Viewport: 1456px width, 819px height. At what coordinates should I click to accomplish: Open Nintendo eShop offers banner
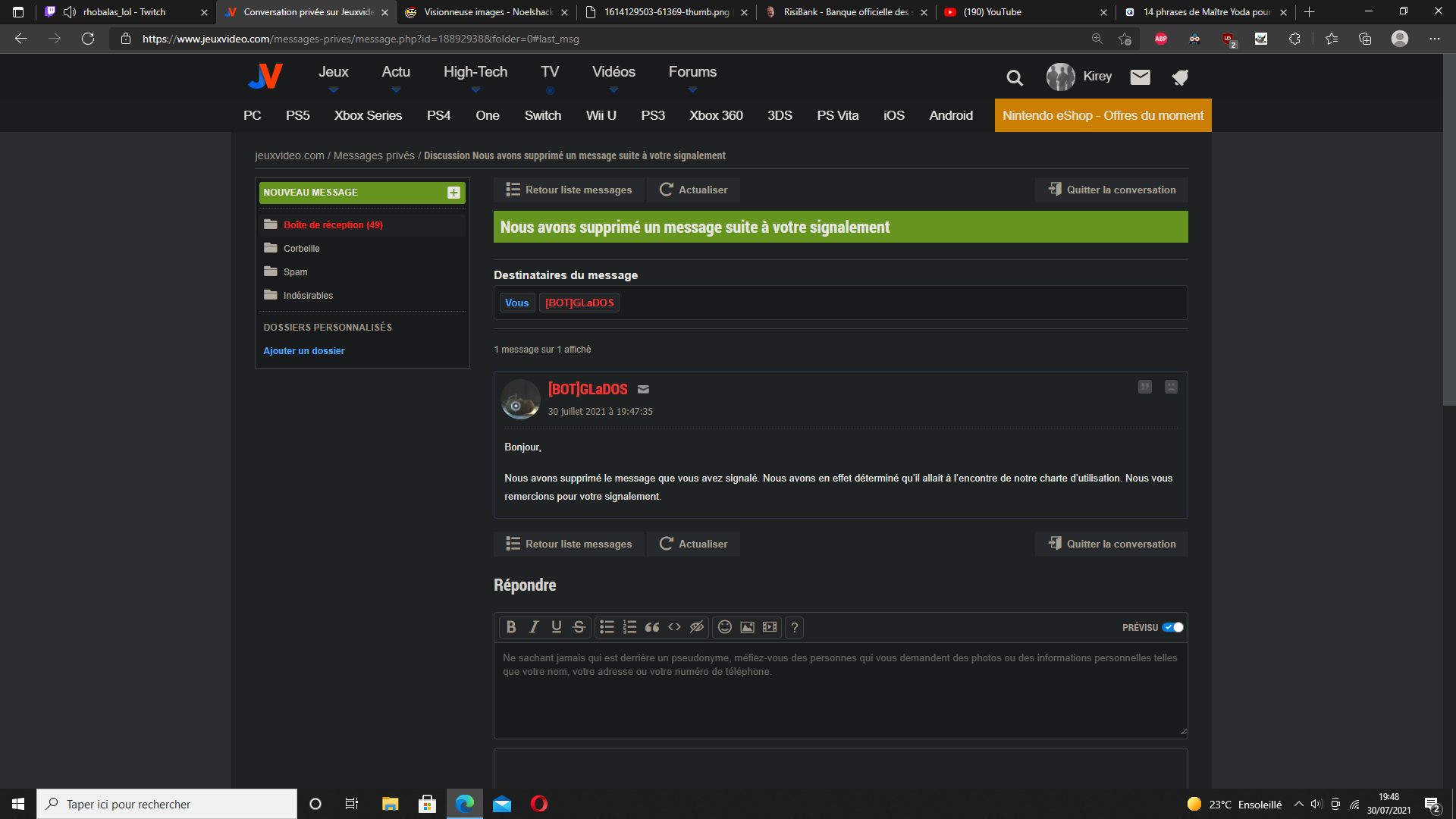click(x=1103, y=115)
